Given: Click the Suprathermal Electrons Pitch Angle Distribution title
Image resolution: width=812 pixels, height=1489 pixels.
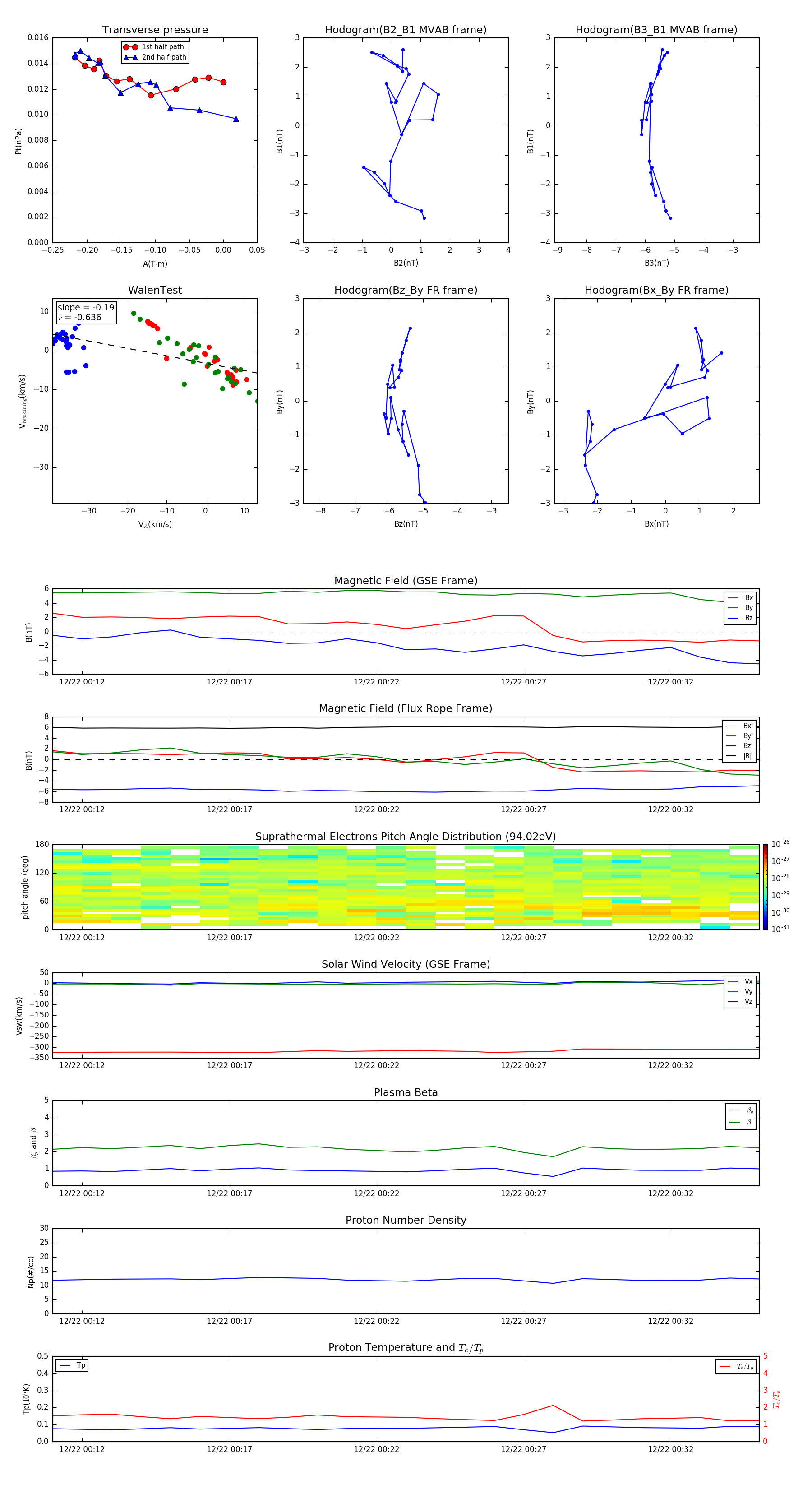Looking at the screenshot, I should click(x=406, y=837).
